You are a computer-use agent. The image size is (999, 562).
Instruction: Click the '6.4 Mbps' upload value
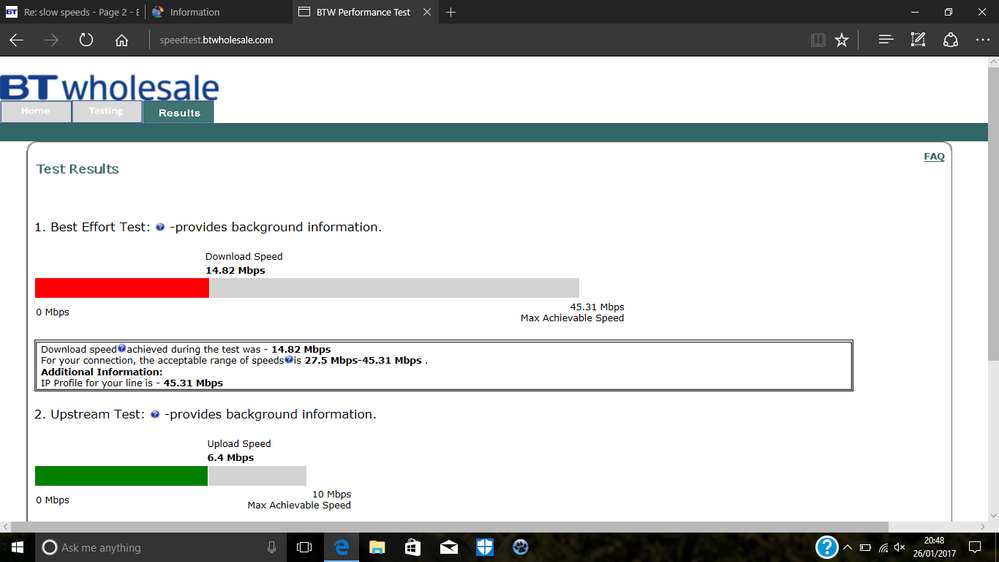[x=230, y=458]
